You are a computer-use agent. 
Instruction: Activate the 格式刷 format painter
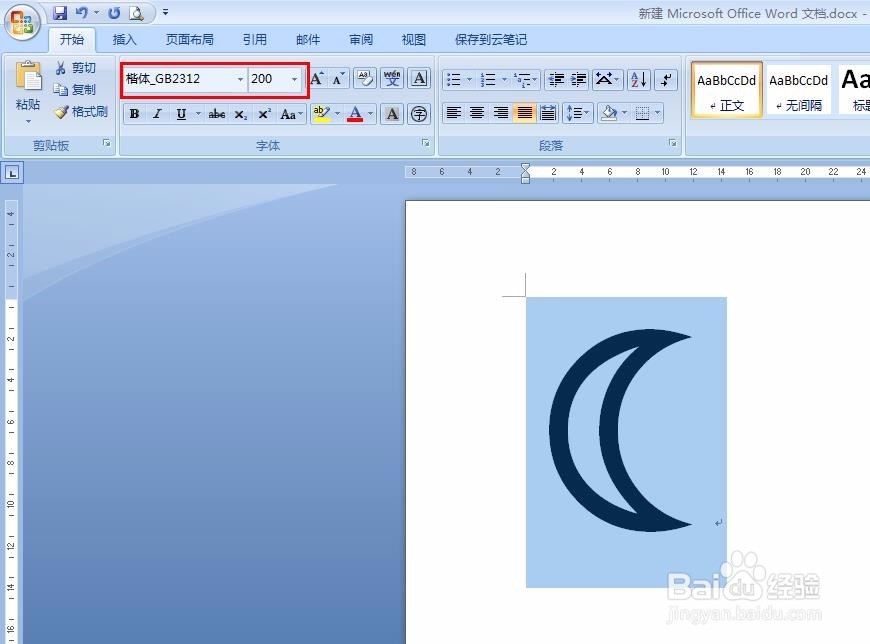click(81, 112)
